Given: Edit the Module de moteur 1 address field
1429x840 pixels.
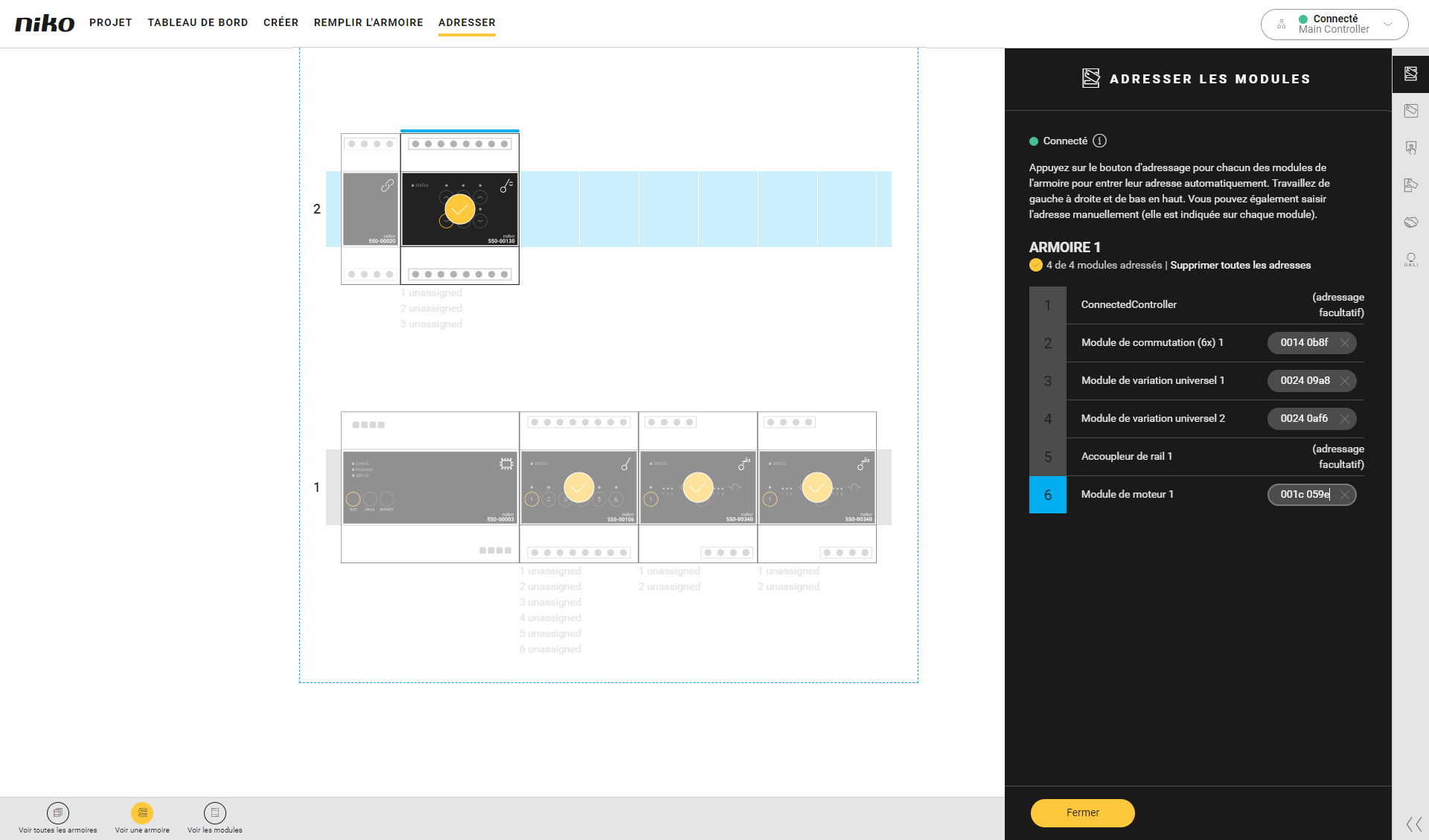Looking at the screenshot, I should click(x=1304, y=495).
